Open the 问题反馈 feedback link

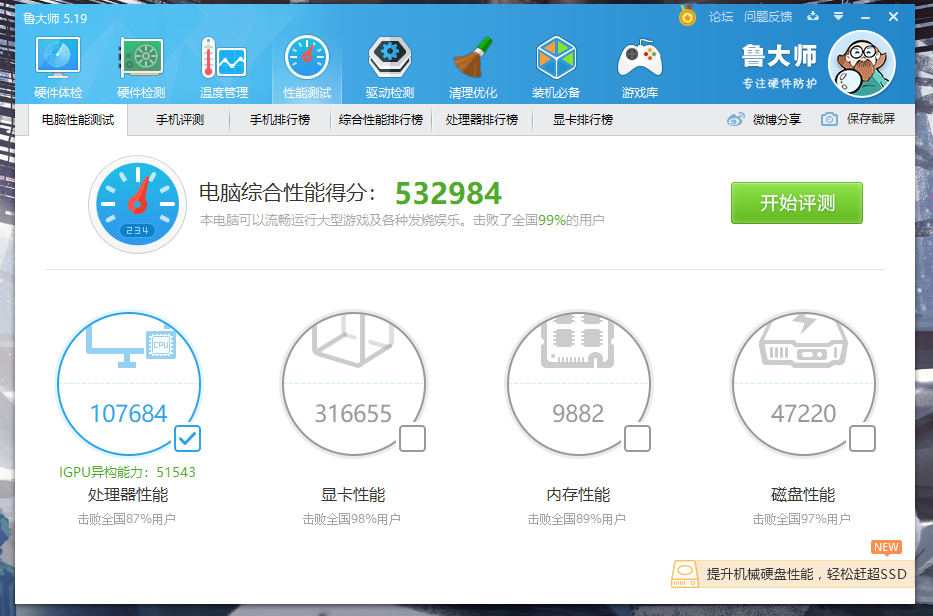coord(768,17)
